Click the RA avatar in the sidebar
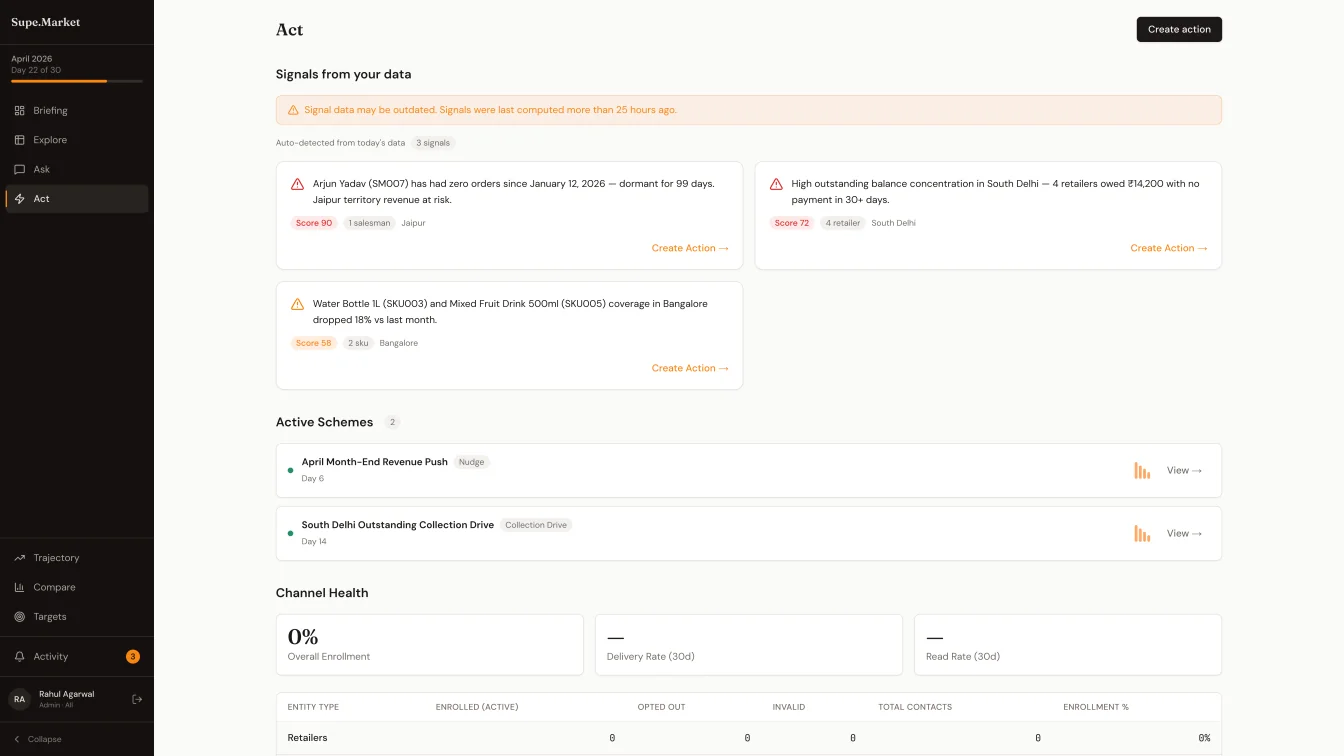This screenshot has width=1344, height=756. [17, 699]
